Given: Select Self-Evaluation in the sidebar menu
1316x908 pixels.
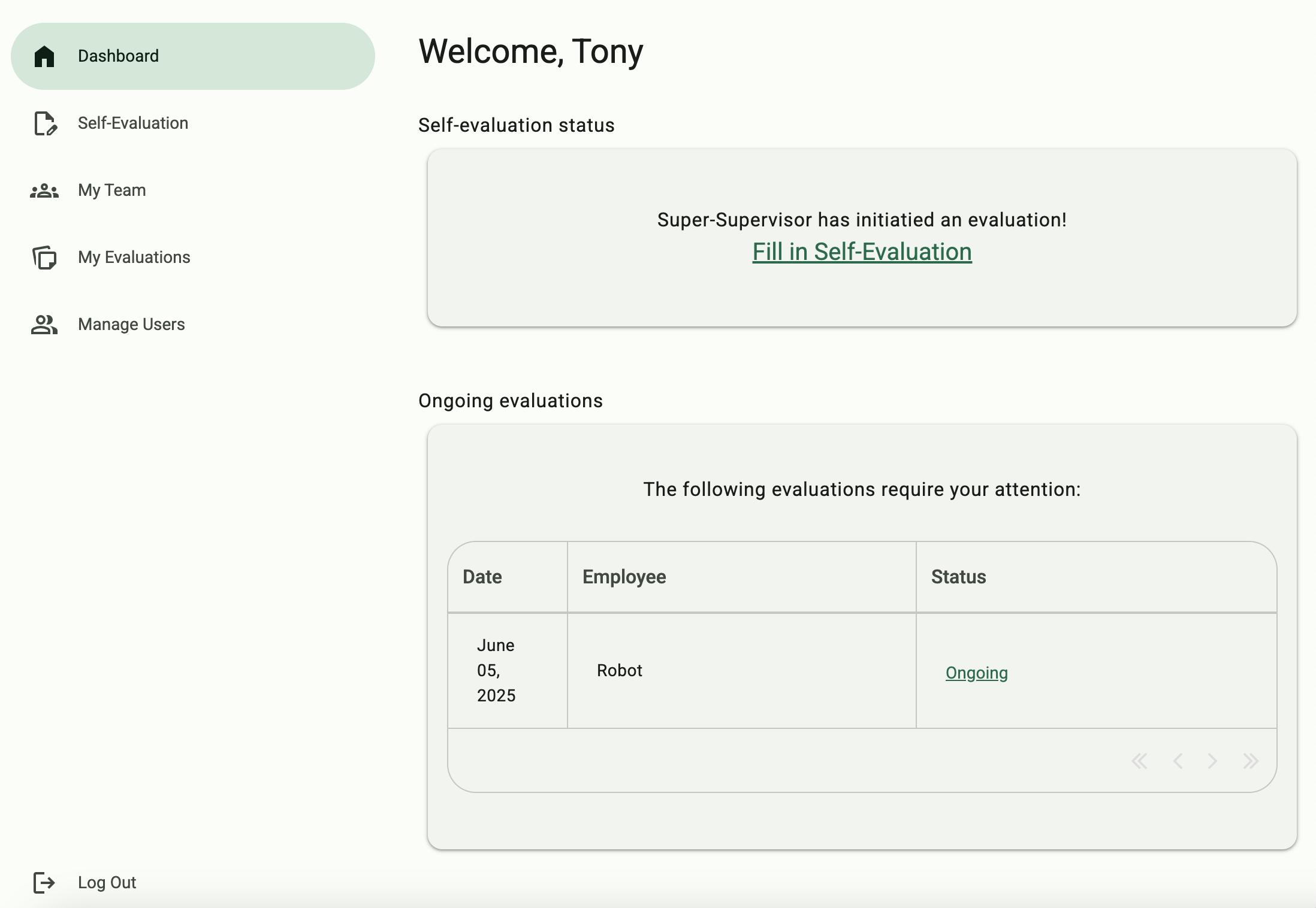Looking at the screenshot, I should 132,123.
